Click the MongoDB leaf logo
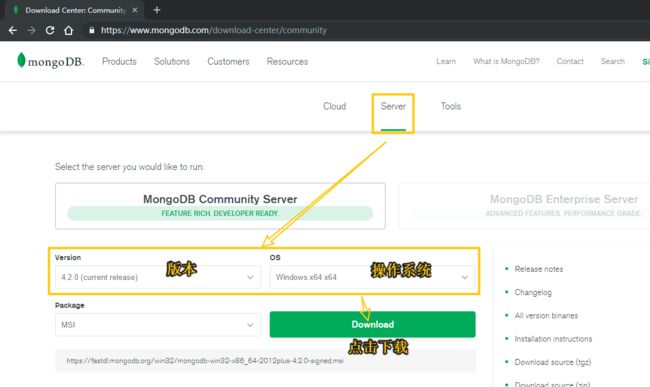 pyautogui.click(x=21, y=60)
